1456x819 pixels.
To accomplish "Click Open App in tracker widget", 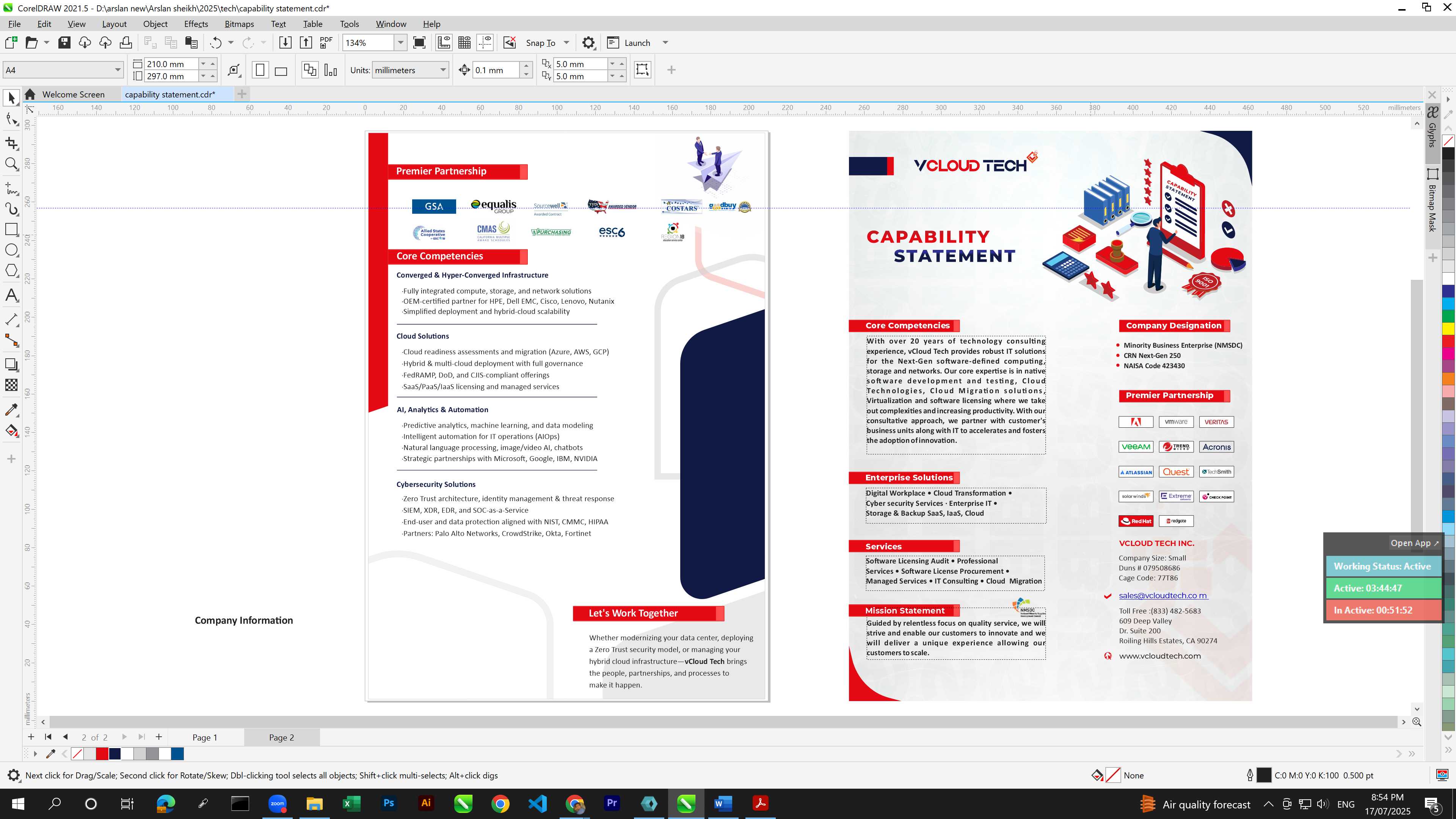I will tap(1415, 543).
